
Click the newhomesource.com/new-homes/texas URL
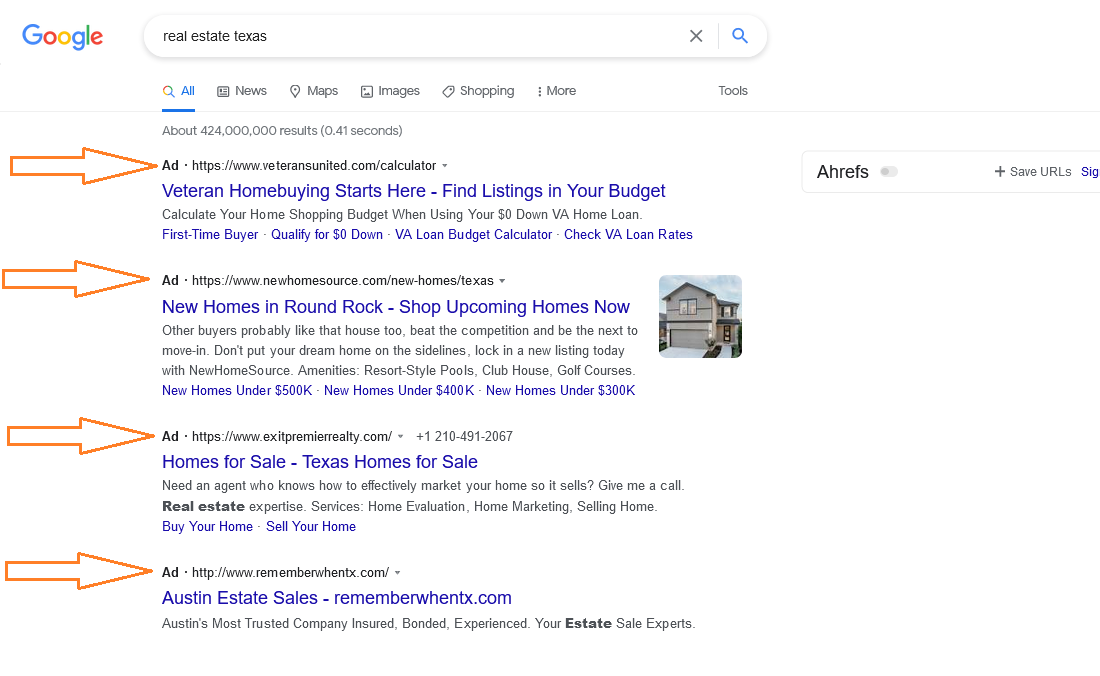point(342,281)
